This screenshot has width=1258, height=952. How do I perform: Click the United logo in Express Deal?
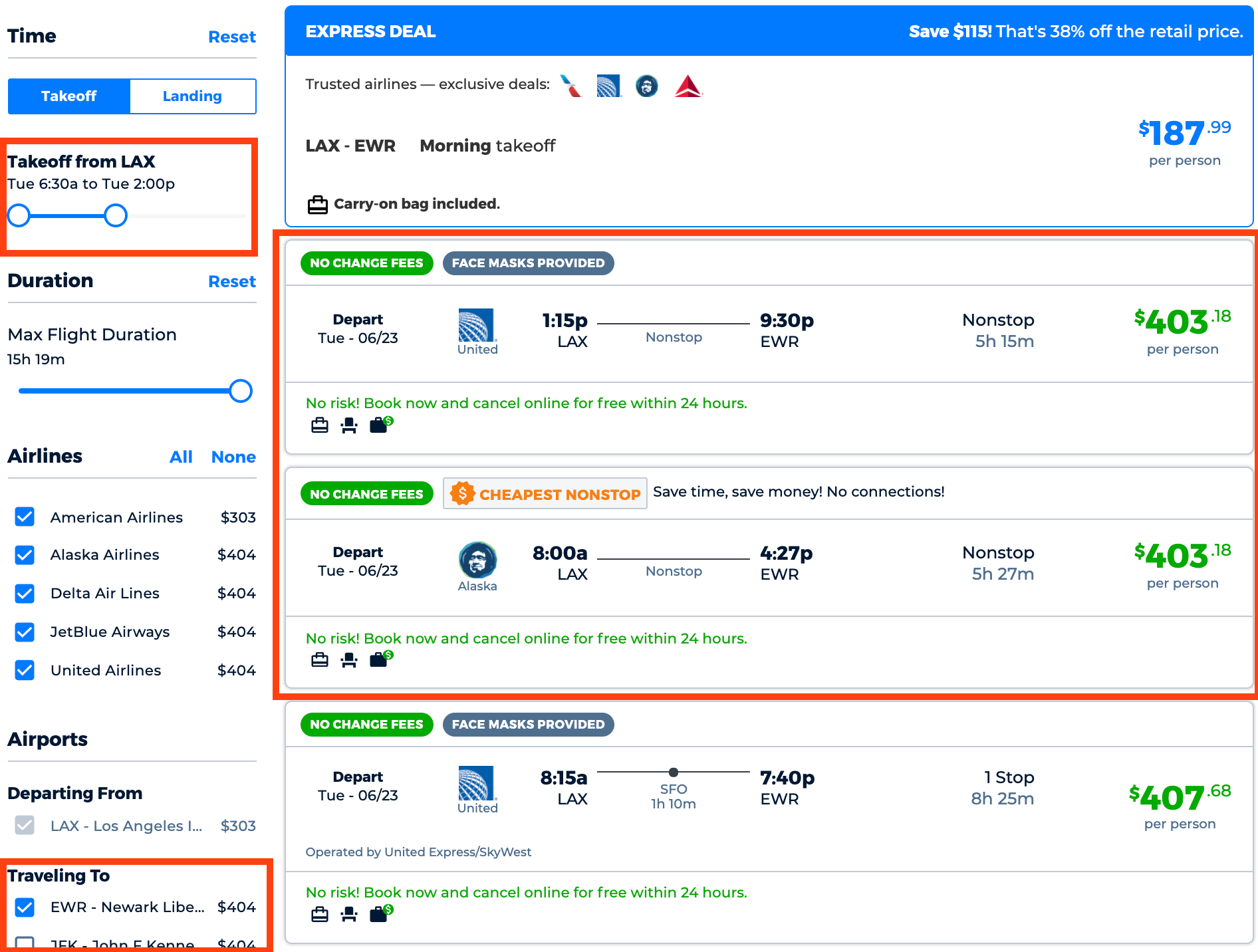(x=609, y=86)
